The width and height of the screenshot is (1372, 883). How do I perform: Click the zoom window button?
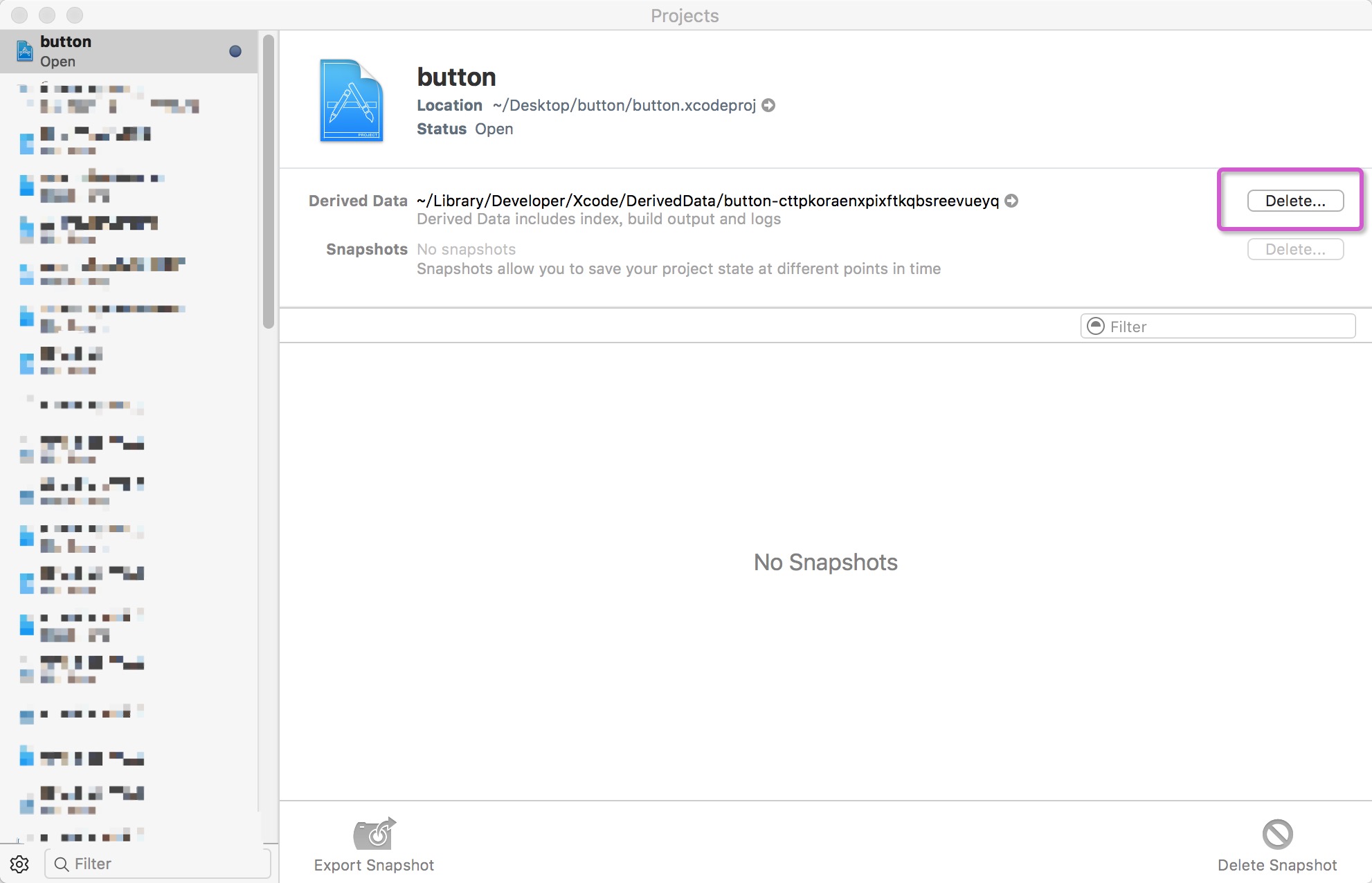coord(75,15)
